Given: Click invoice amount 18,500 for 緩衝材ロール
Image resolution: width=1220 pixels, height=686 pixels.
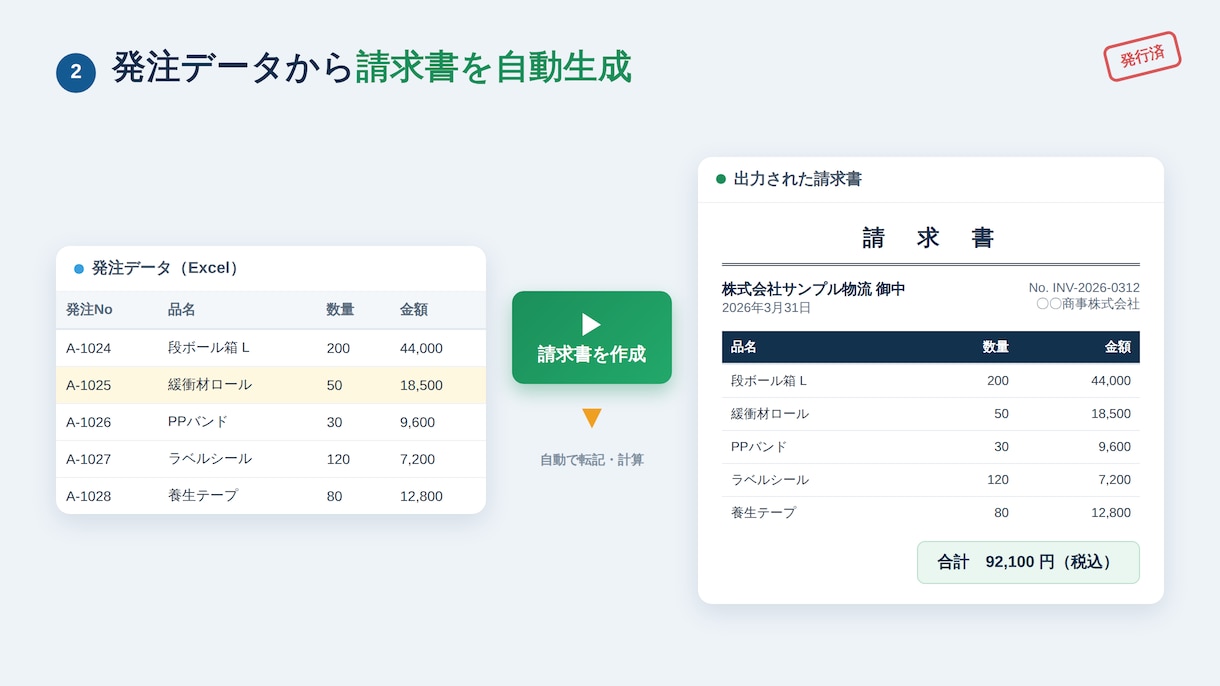Looking at the screenshot, I should (x=1111, y=414).
